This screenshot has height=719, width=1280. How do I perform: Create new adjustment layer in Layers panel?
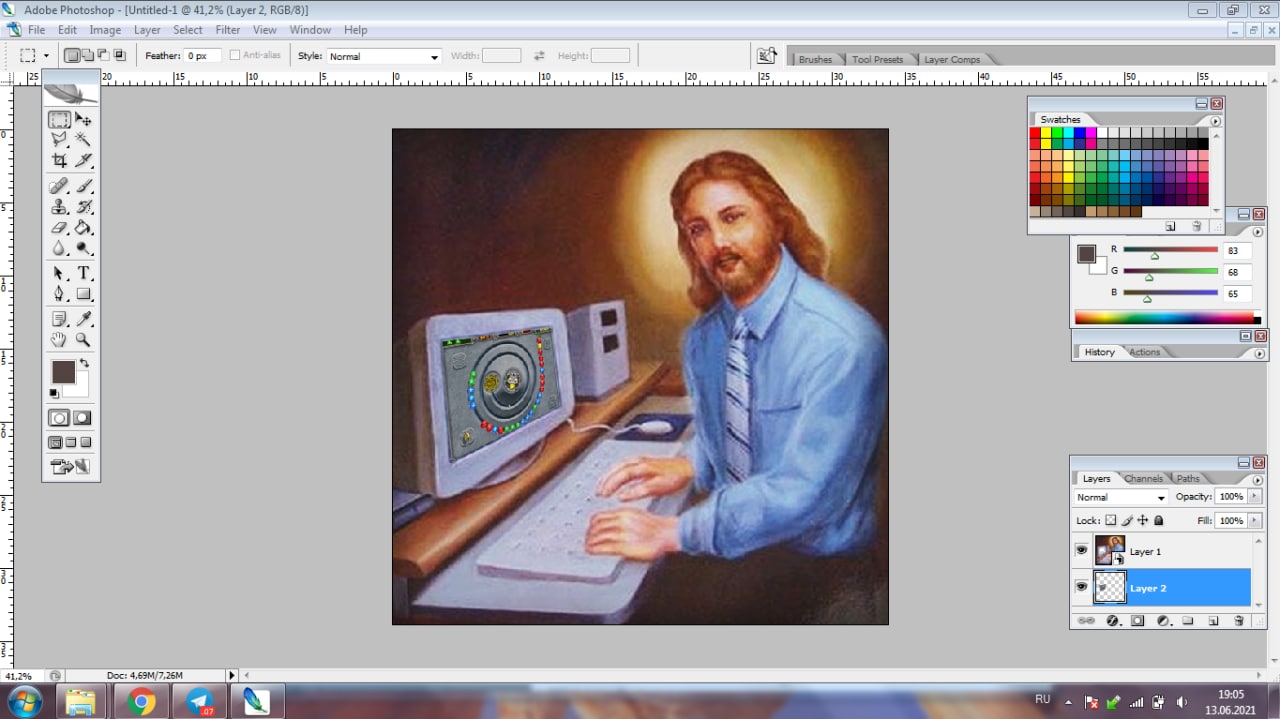point(1163,621)
